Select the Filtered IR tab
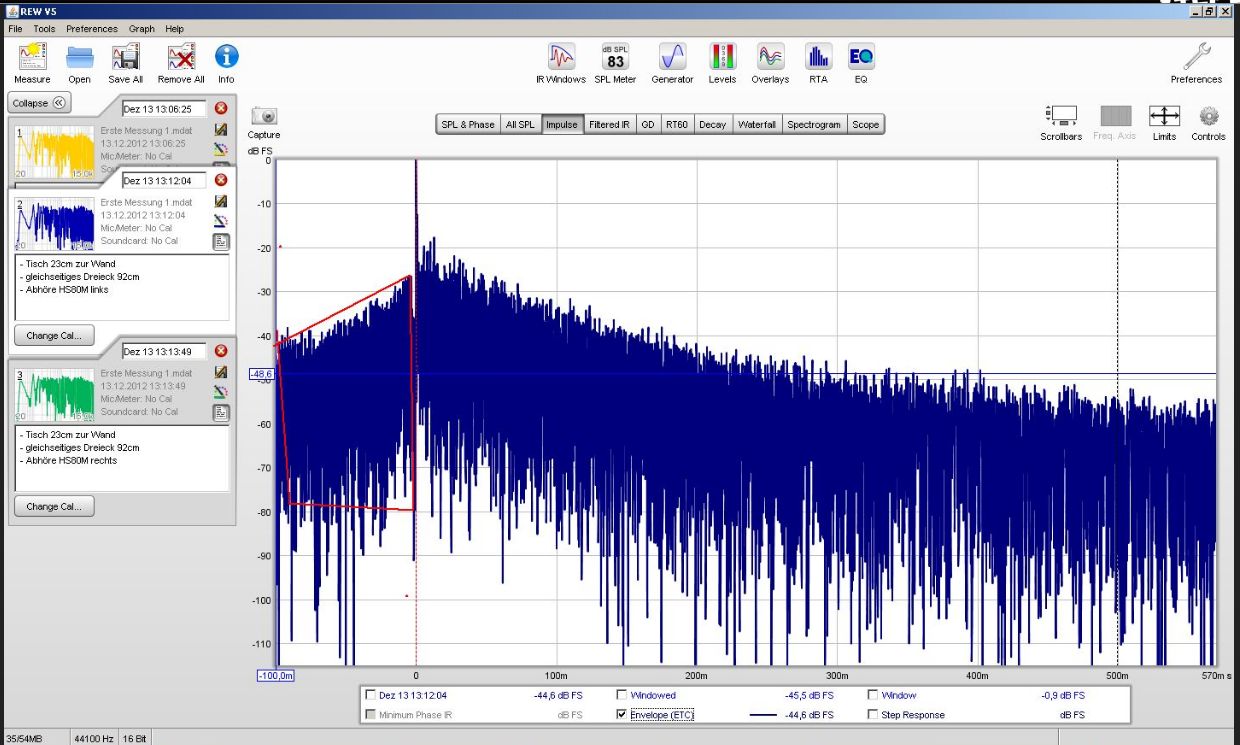This screenshot has width=1240, height=745. pos(610,125)
